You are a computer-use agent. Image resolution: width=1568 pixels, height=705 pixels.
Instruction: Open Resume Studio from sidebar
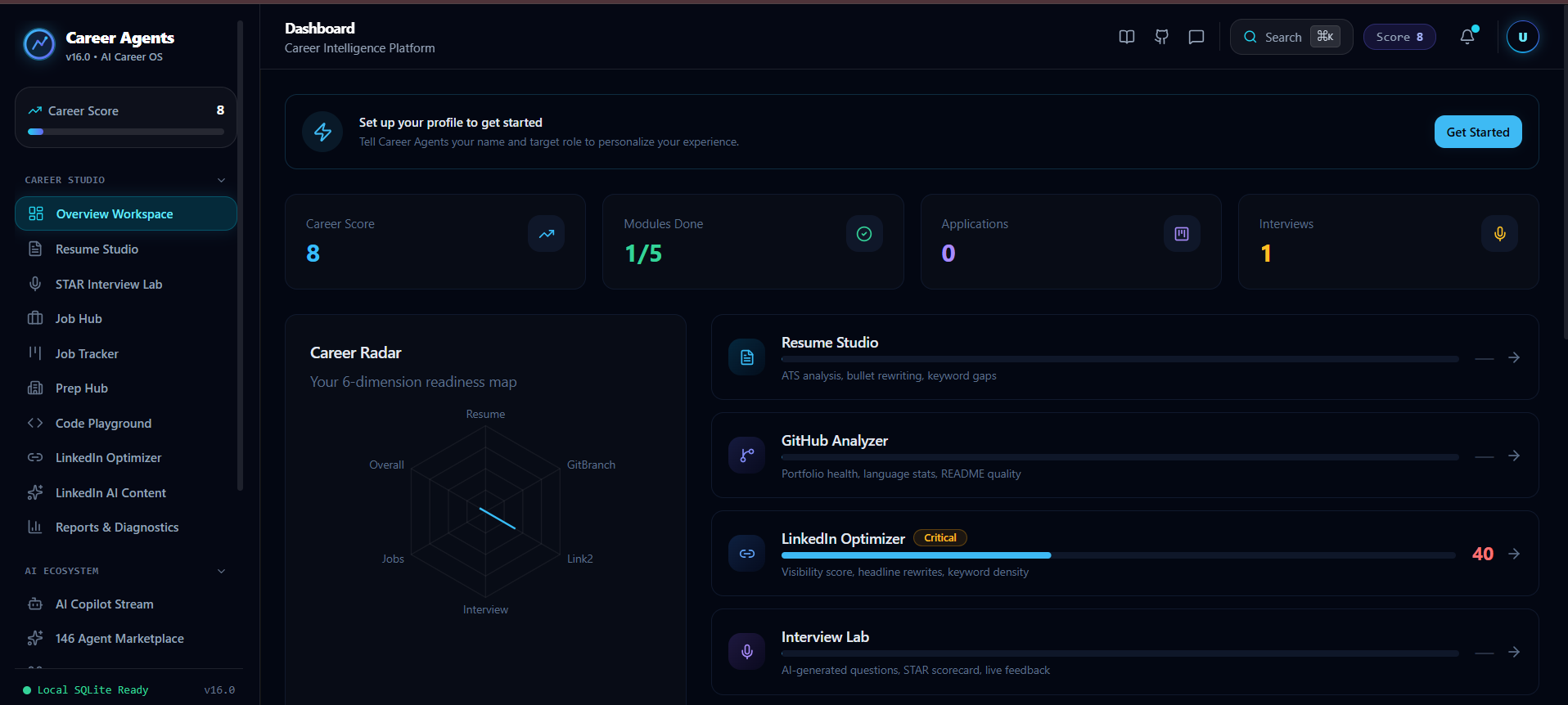(126, 249)
